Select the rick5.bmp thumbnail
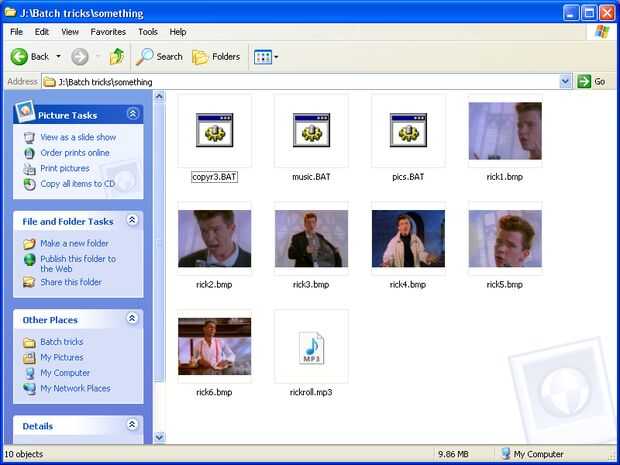 tap(505, 238)
